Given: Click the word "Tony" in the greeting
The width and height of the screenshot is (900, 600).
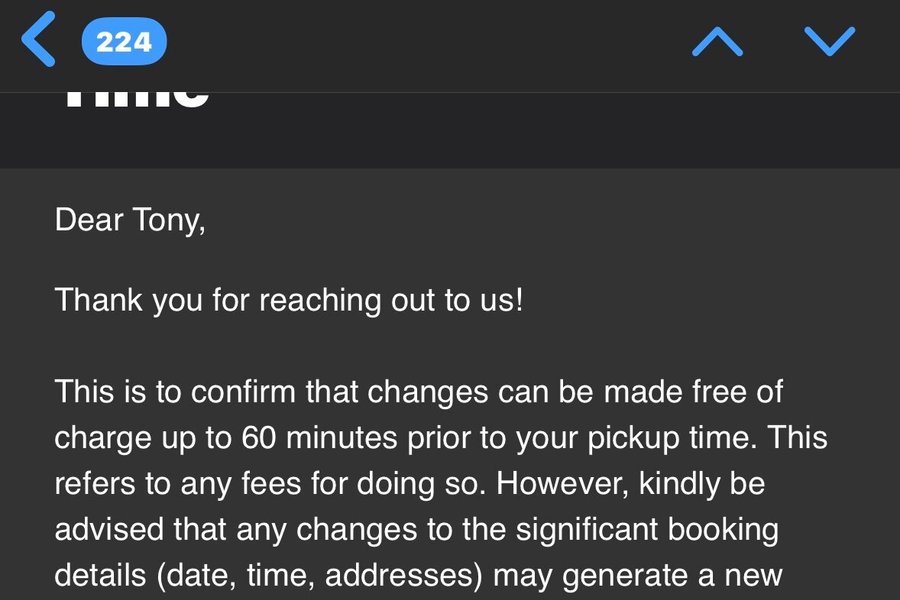Looking at the screenshot, I should pyautogui.click(x=168, y=220).
